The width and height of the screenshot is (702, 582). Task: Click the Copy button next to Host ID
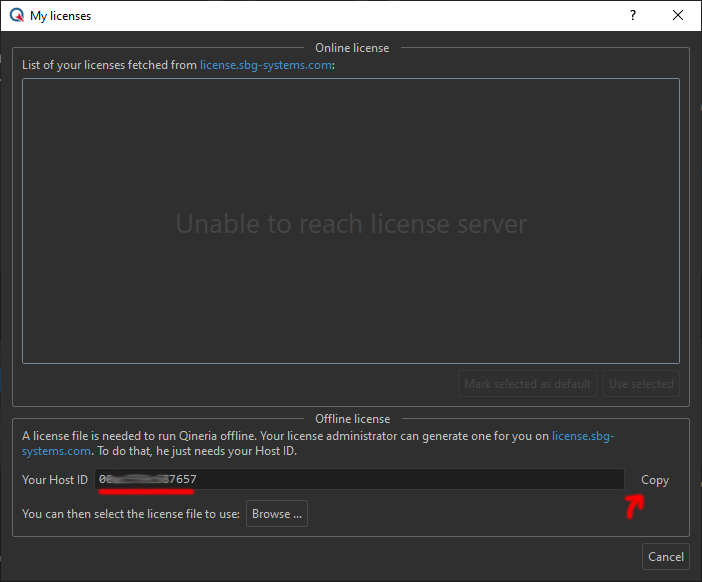[x=655, y=480]
